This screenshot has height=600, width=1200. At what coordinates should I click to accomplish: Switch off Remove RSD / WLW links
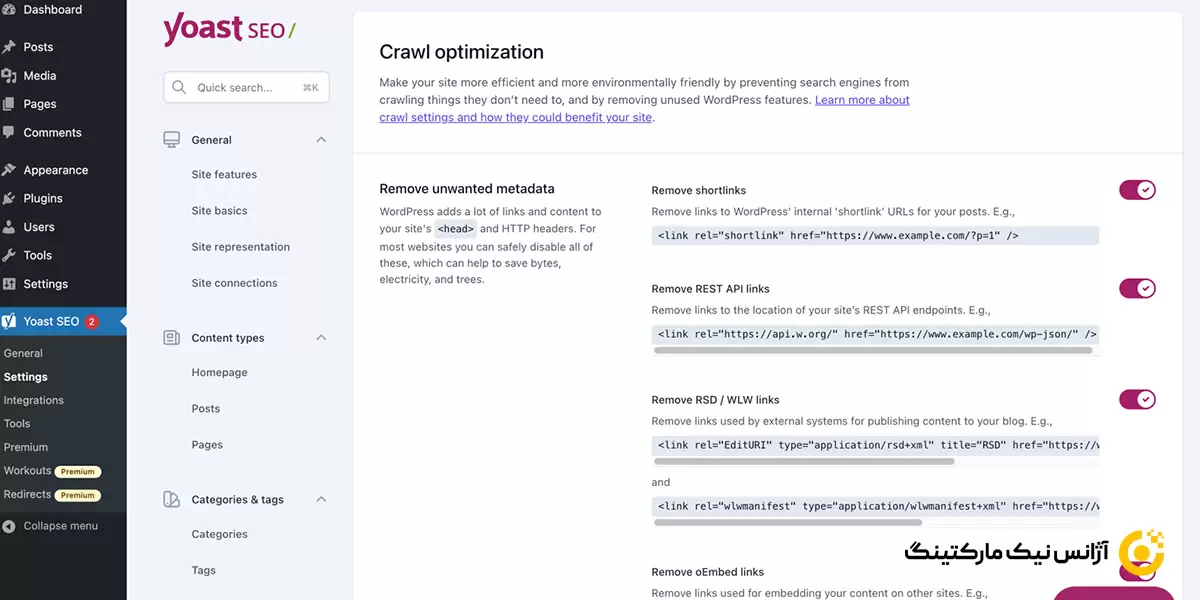click(x=1137, y=400)
